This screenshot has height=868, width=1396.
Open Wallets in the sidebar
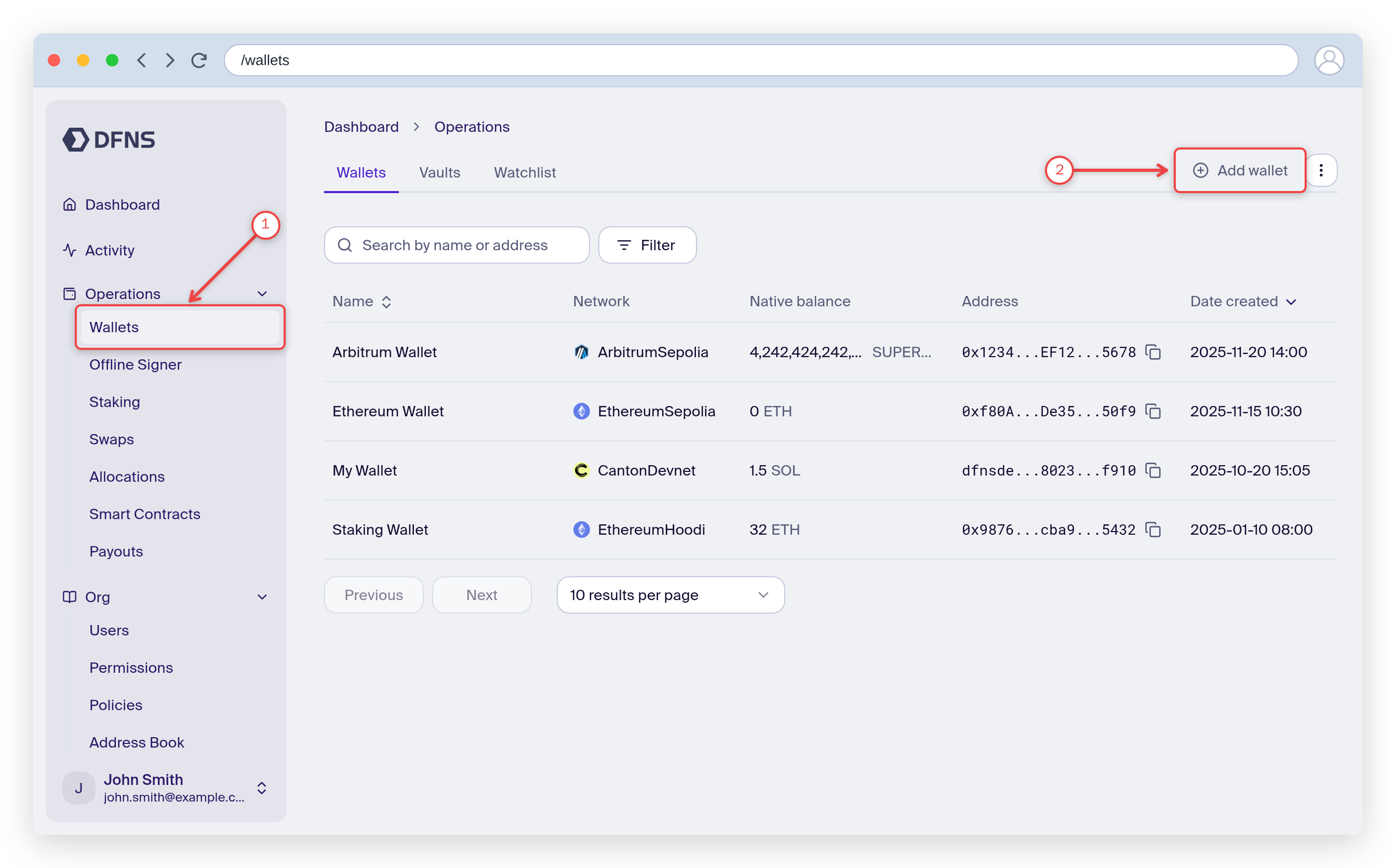tap(180, 327)
